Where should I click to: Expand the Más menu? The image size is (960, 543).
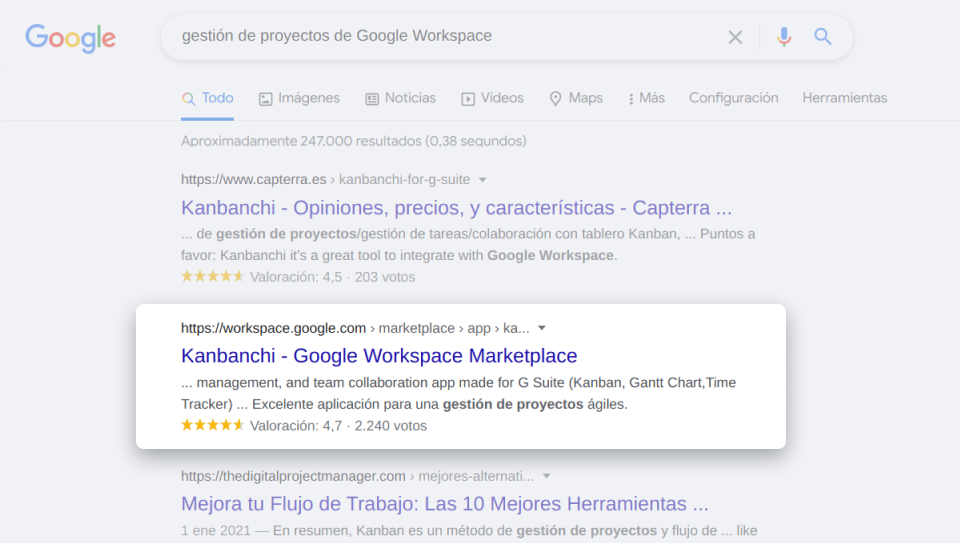click(647, 98)
